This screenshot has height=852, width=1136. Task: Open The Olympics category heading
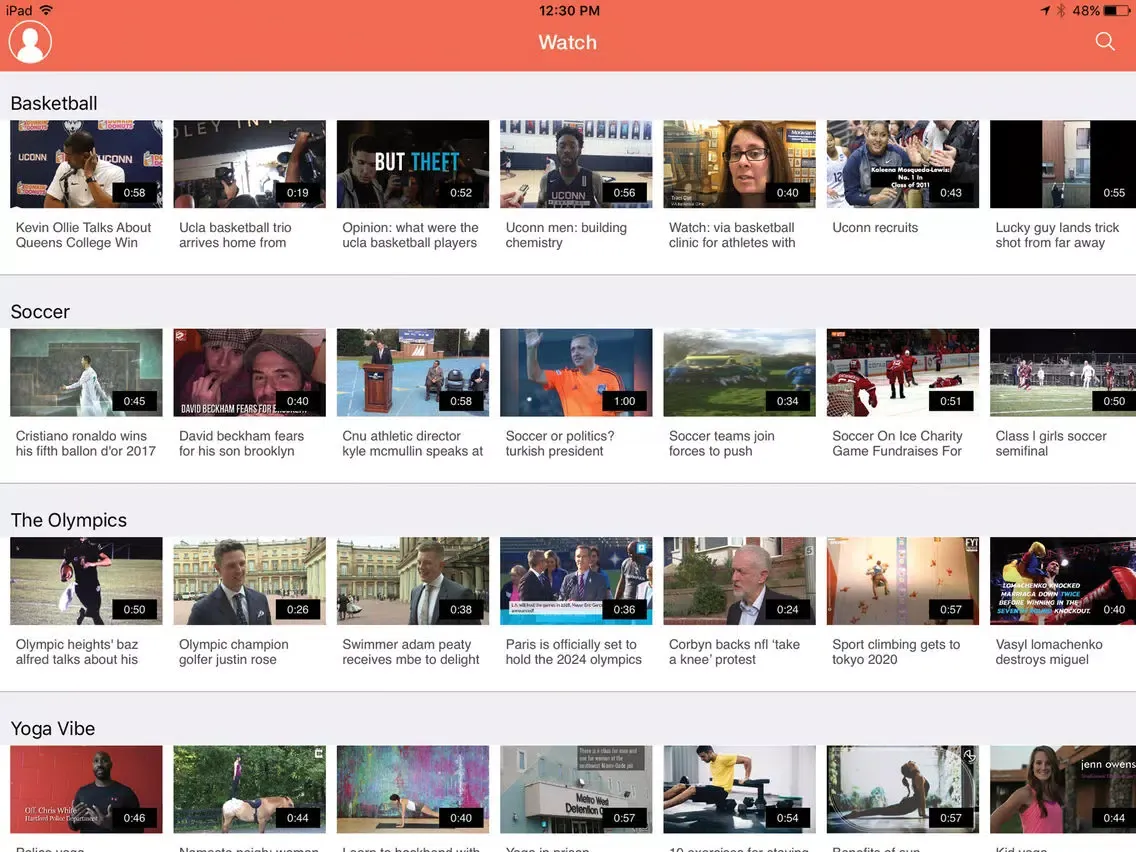click(69, 520)
